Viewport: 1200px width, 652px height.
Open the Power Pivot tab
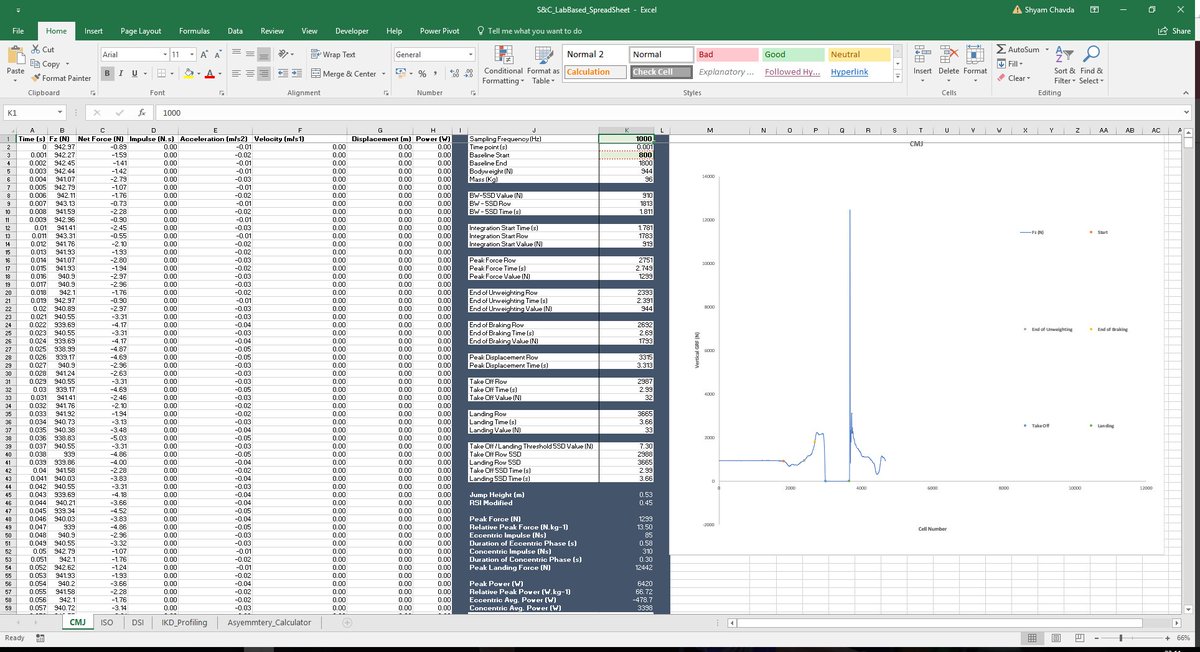[439, 31]
